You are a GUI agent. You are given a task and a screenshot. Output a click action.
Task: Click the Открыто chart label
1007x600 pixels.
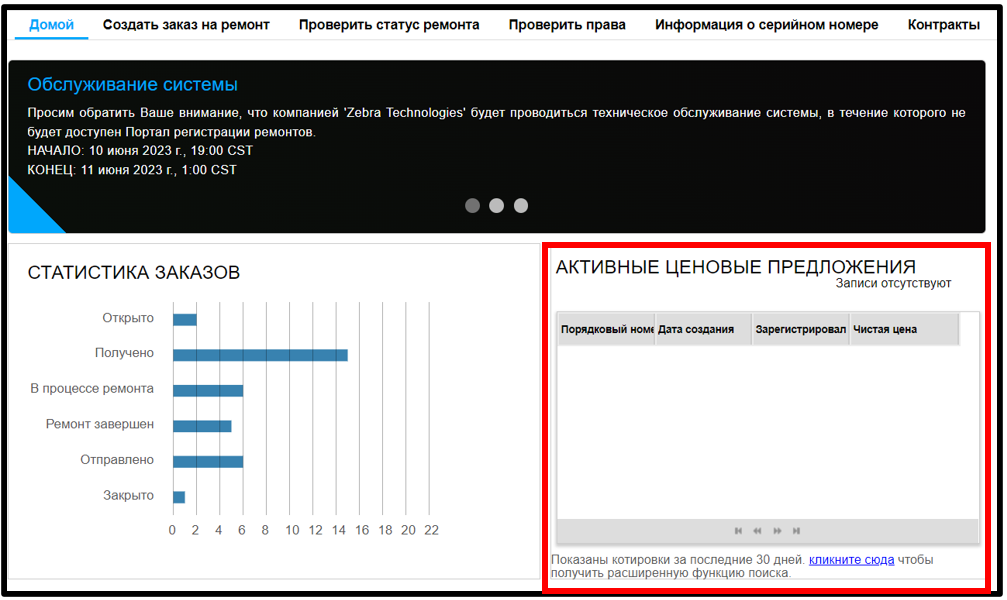(128, 318)
